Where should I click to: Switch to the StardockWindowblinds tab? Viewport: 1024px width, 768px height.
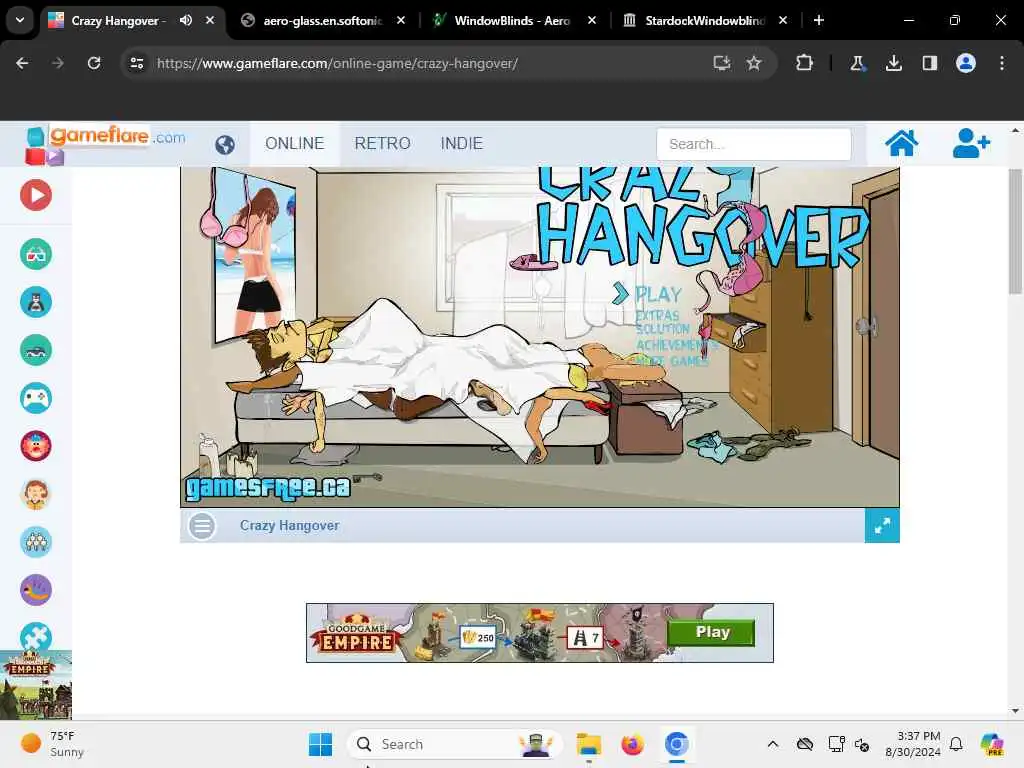coord(704,21)
